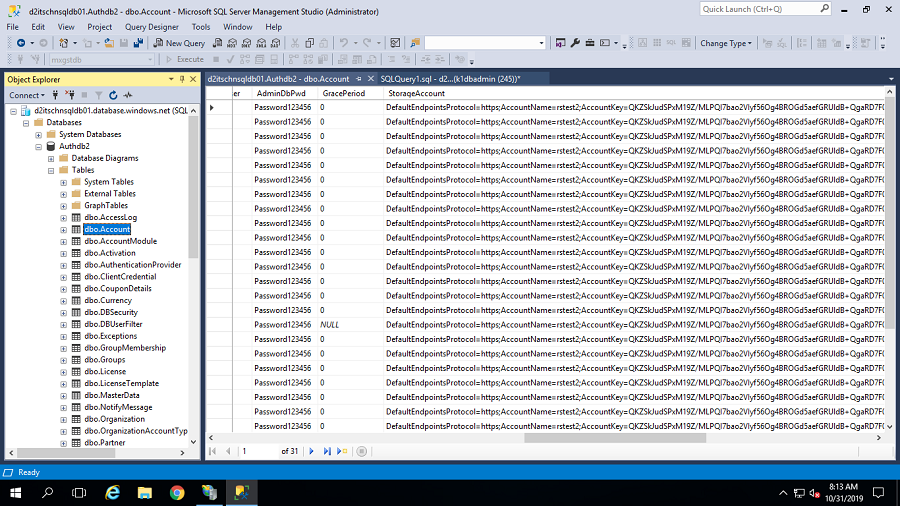Select the dbo.Organization table

[115, 419]
